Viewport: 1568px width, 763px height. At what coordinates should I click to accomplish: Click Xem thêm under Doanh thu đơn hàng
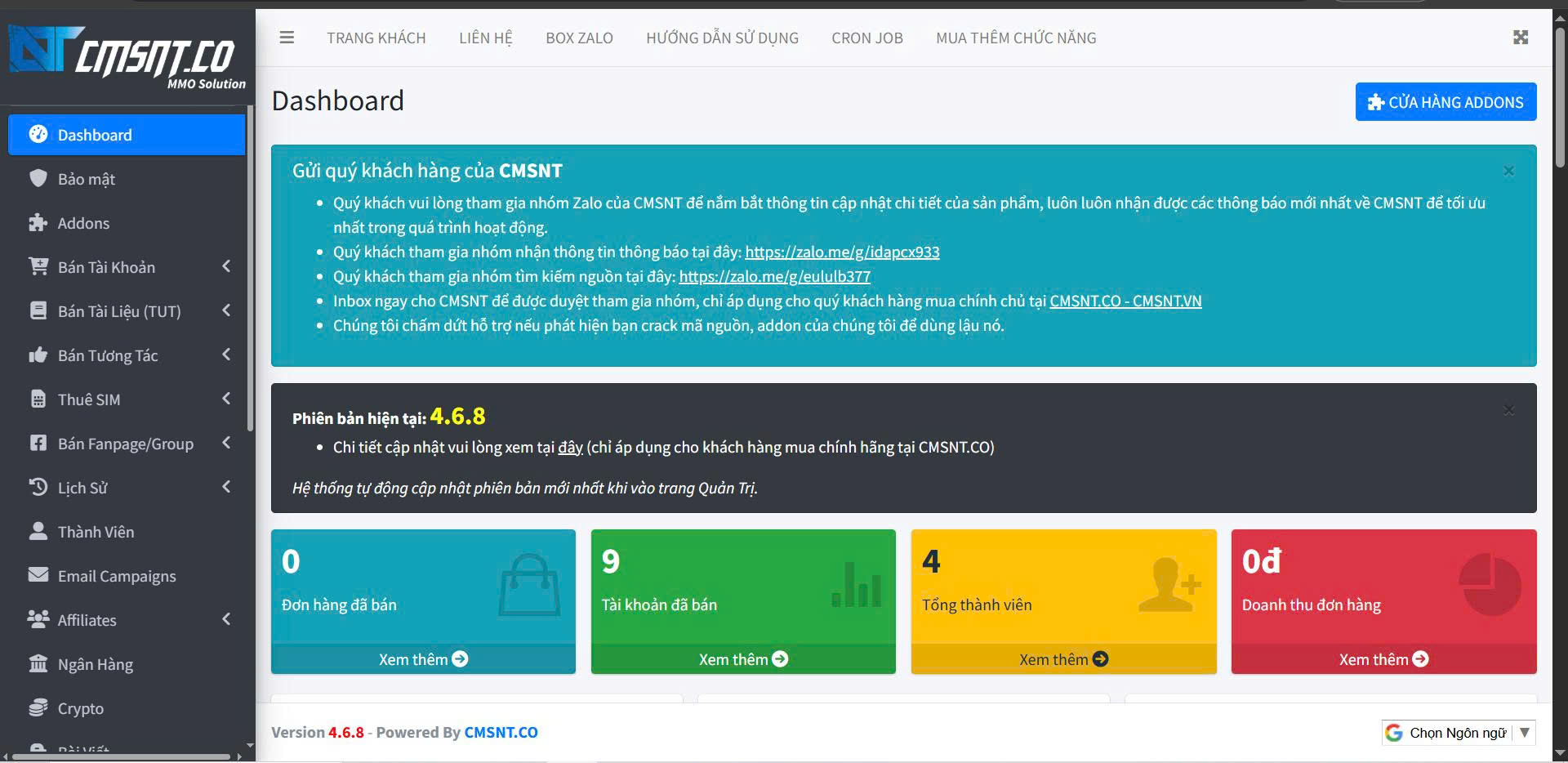[x=1383, y=659]
